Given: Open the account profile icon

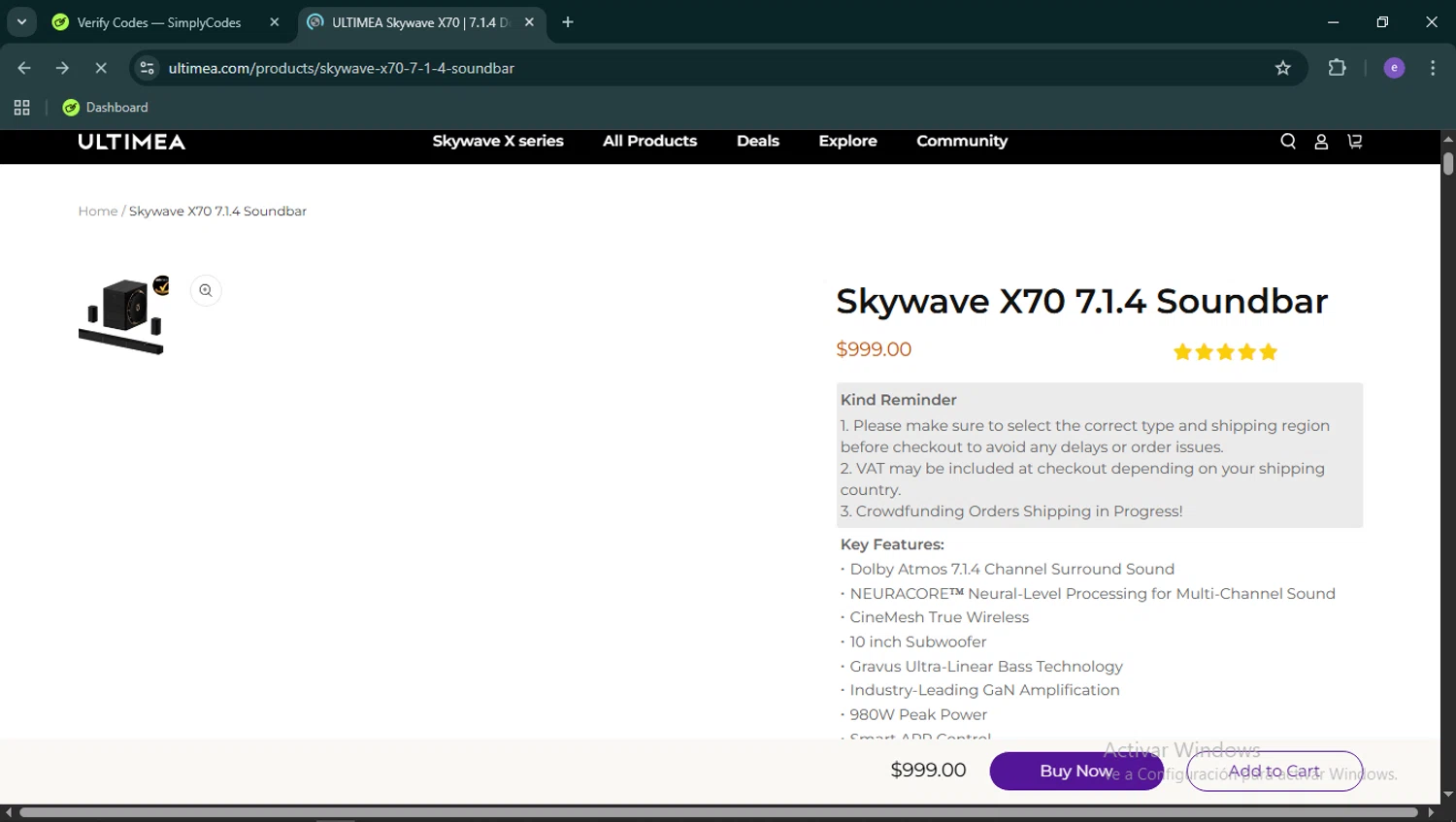Looking at the screenshot, I should pyautogui.click(x=1321, y=142).
